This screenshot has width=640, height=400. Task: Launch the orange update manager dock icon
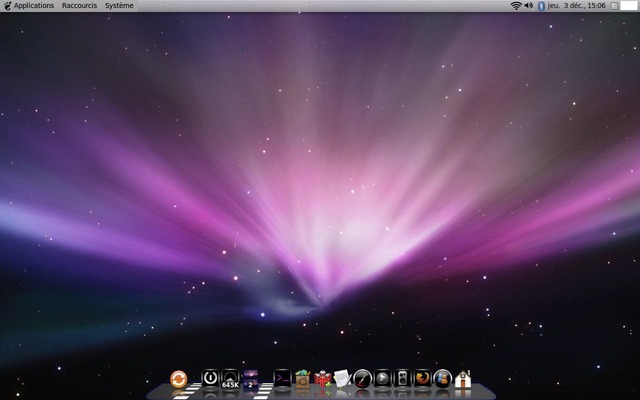click(x=179, y=378)
